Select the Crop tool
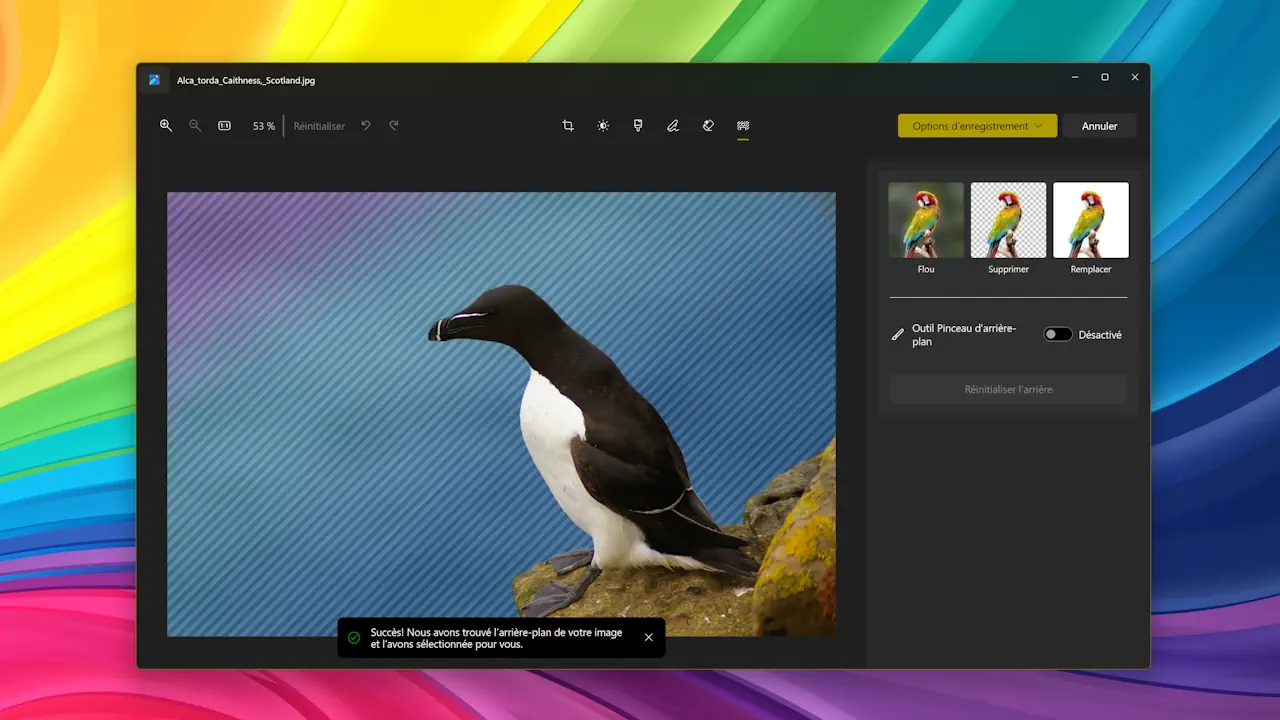The image size is (1280, 720). coord(568,125)
